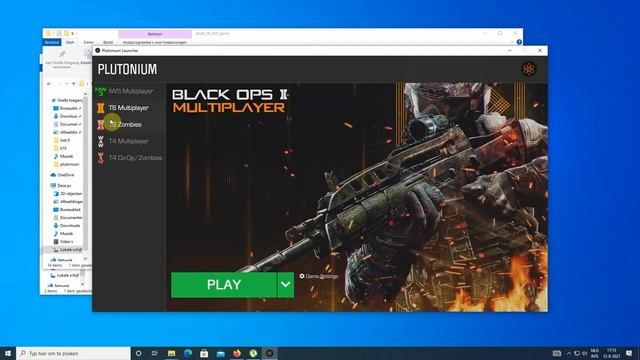Click scroll-down arrow of navigation pane

click(85, 258)
